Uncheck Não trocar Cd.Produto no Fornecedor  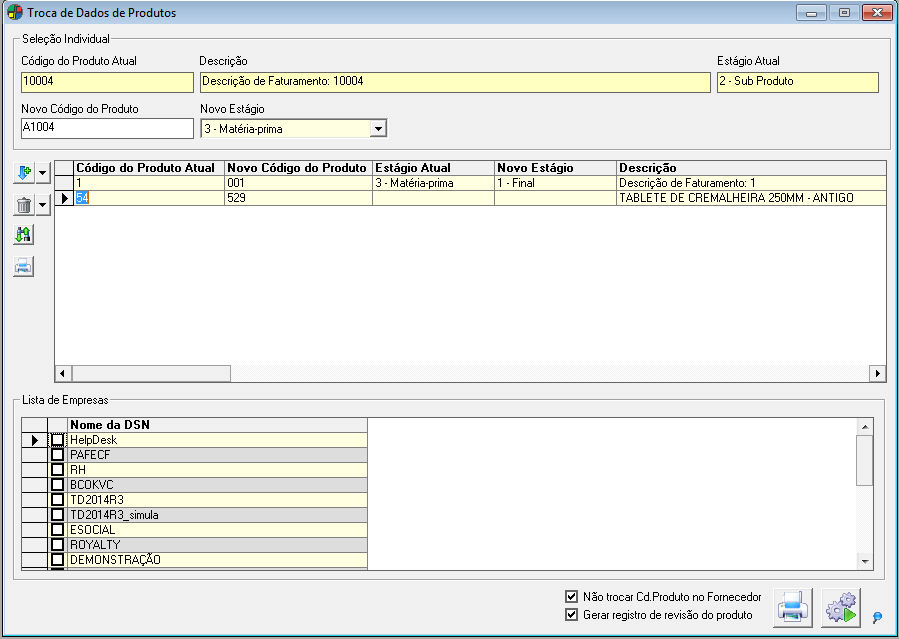[x=572, y=596]
